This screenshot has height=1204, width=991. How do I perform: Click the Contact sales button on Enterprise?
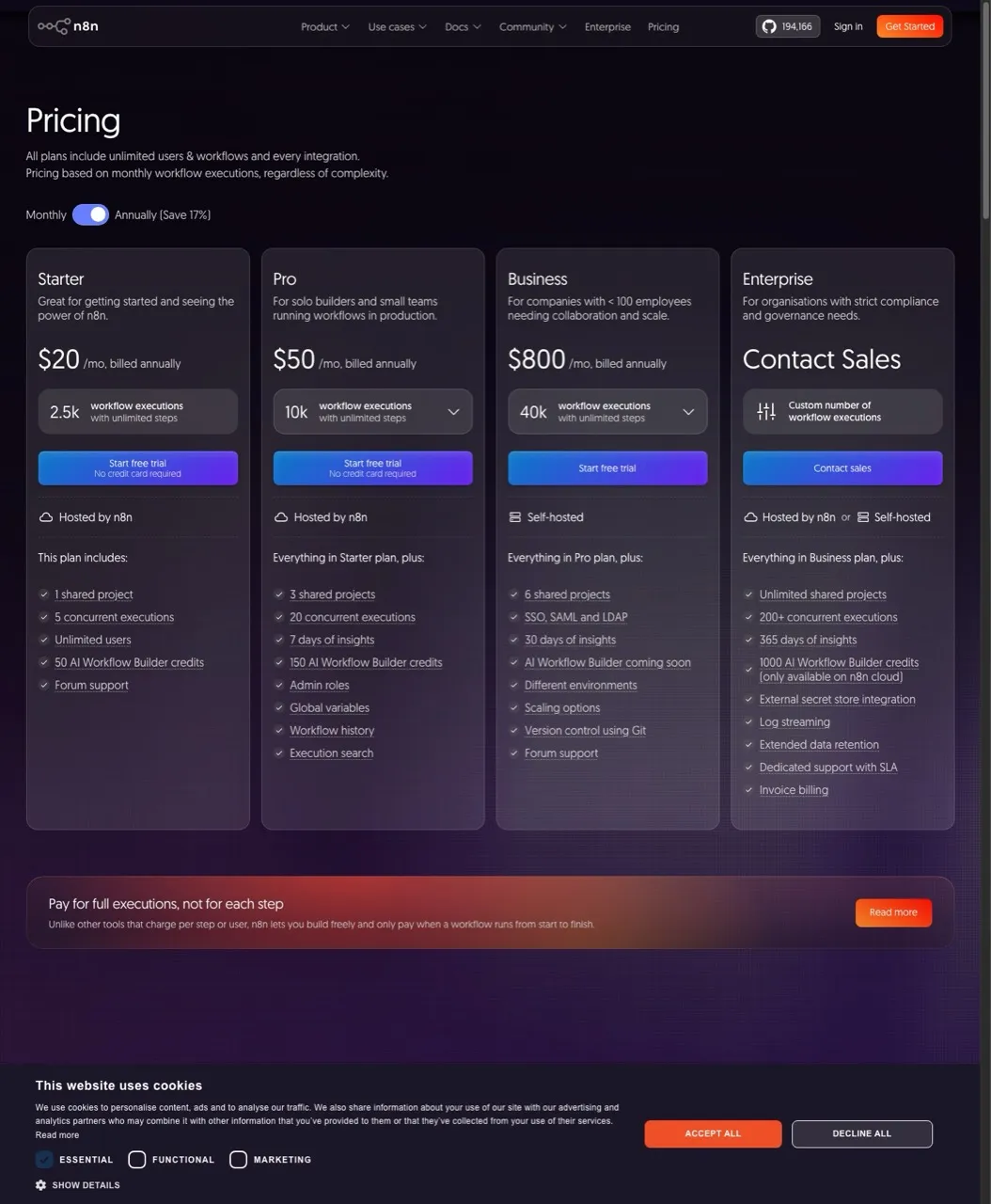(x=842, y=468)
